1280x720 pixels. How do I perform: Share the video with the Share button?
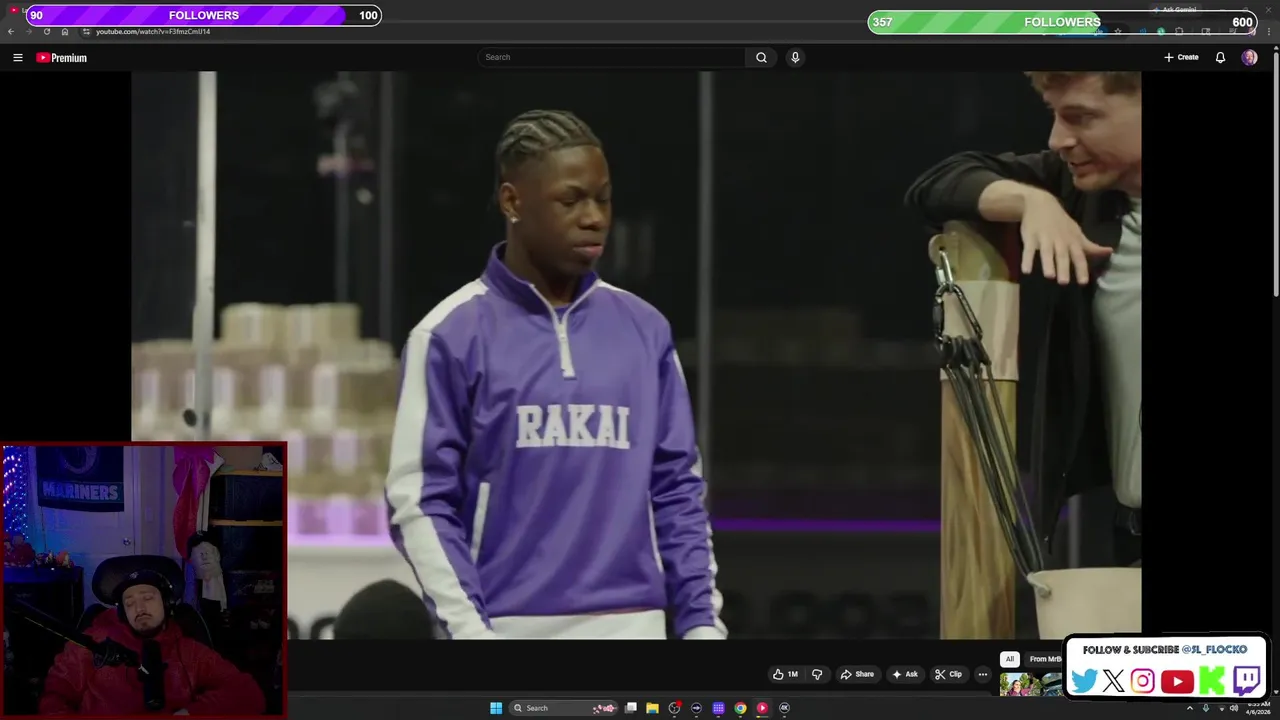[857, 674]
